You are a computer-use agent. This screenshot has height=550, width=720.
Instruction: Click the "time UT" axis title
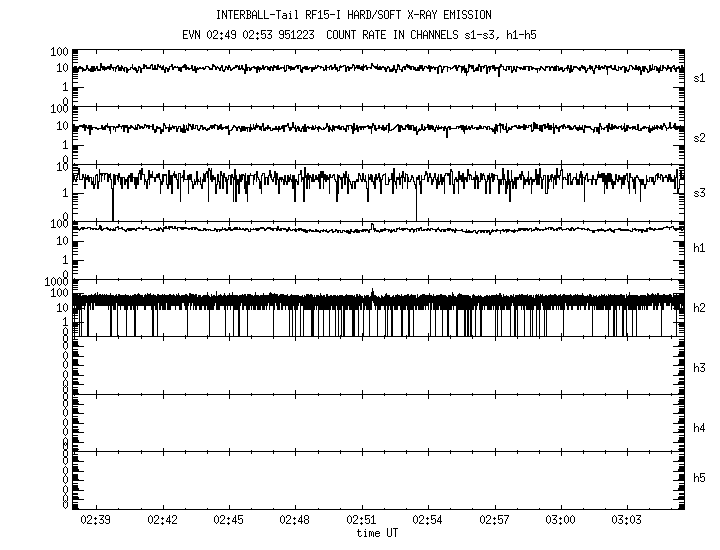(x=377, y=533)
